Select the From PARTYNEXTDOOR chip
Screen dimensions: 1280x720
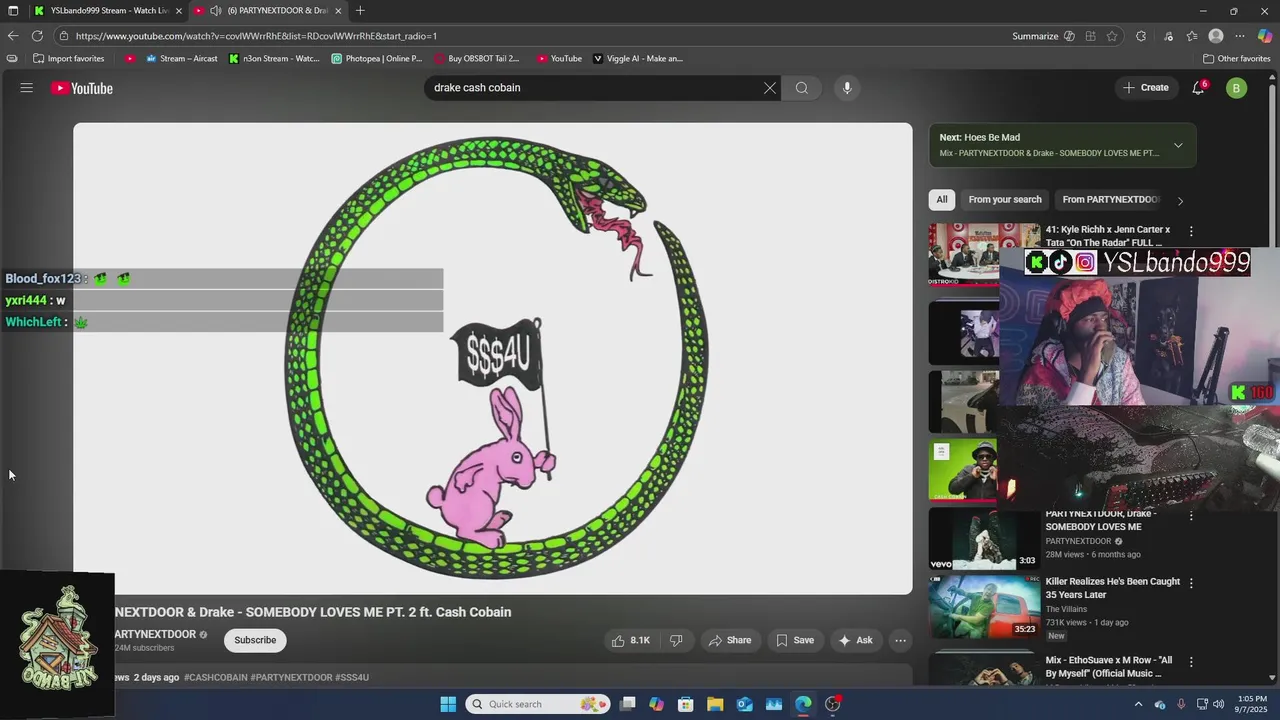[x=1111, y=200]
